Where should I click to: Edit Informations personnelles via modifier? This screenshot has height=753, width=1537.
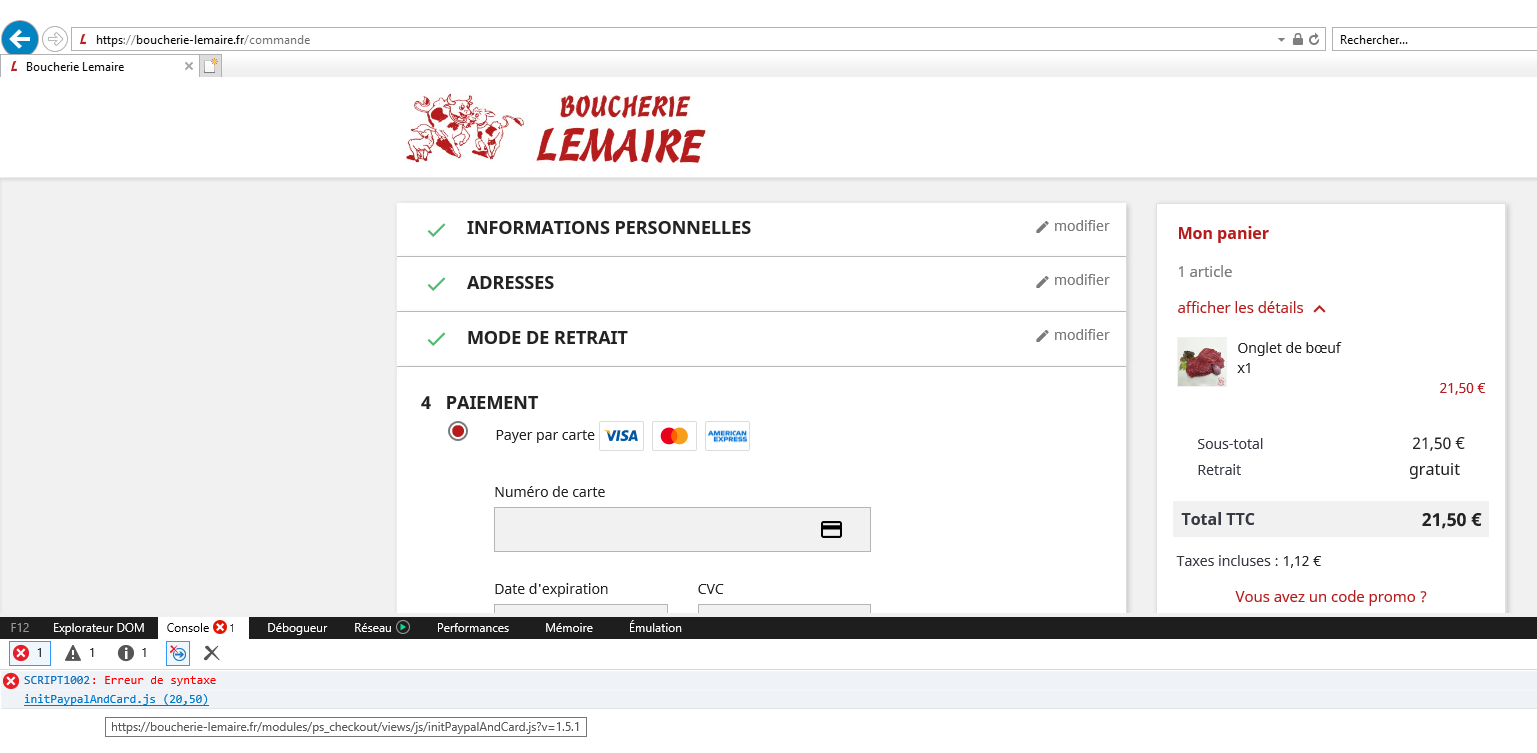[1072, 226]
